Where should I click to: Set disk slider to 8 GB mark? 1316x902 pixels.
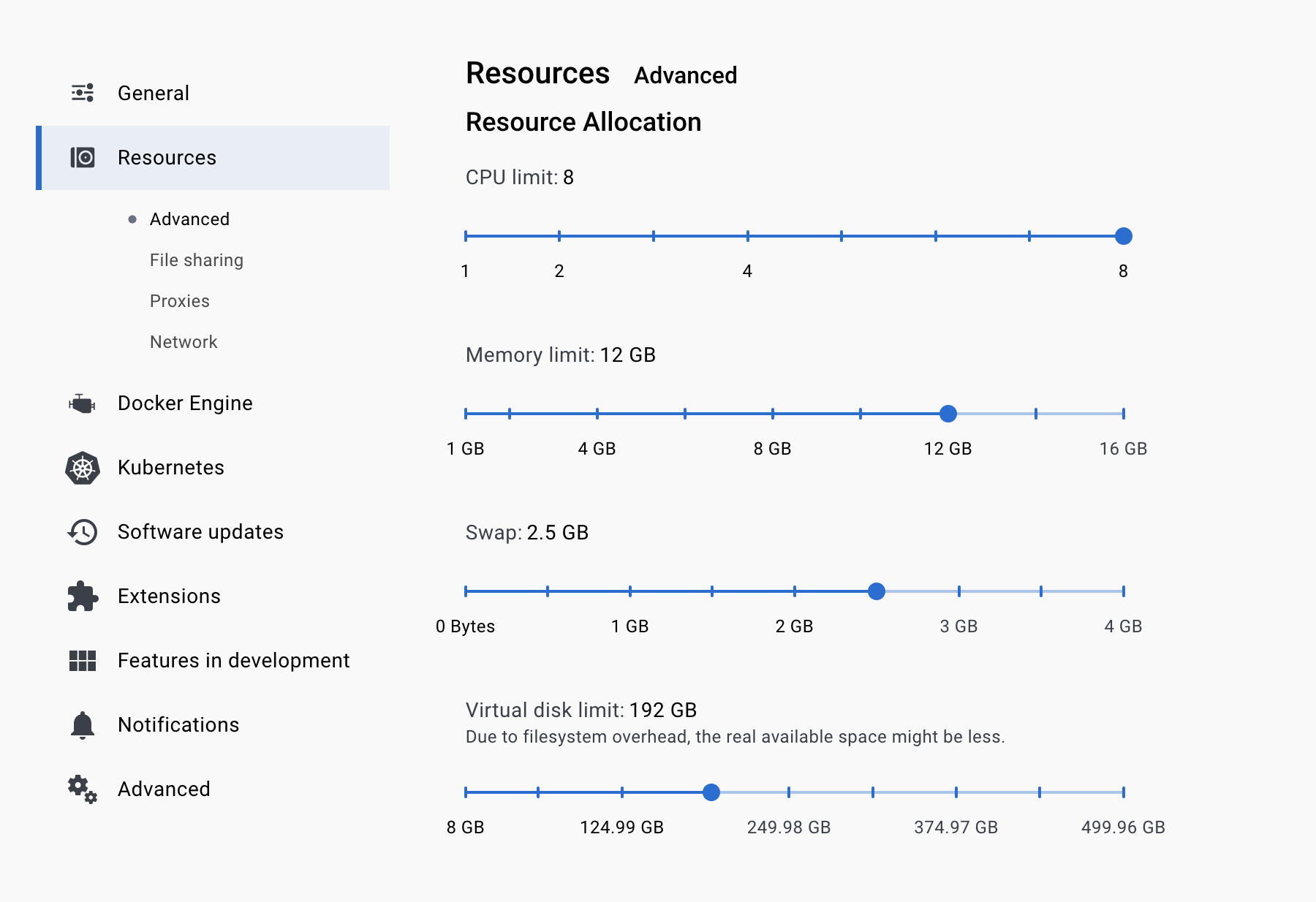[x=466, y=792]
